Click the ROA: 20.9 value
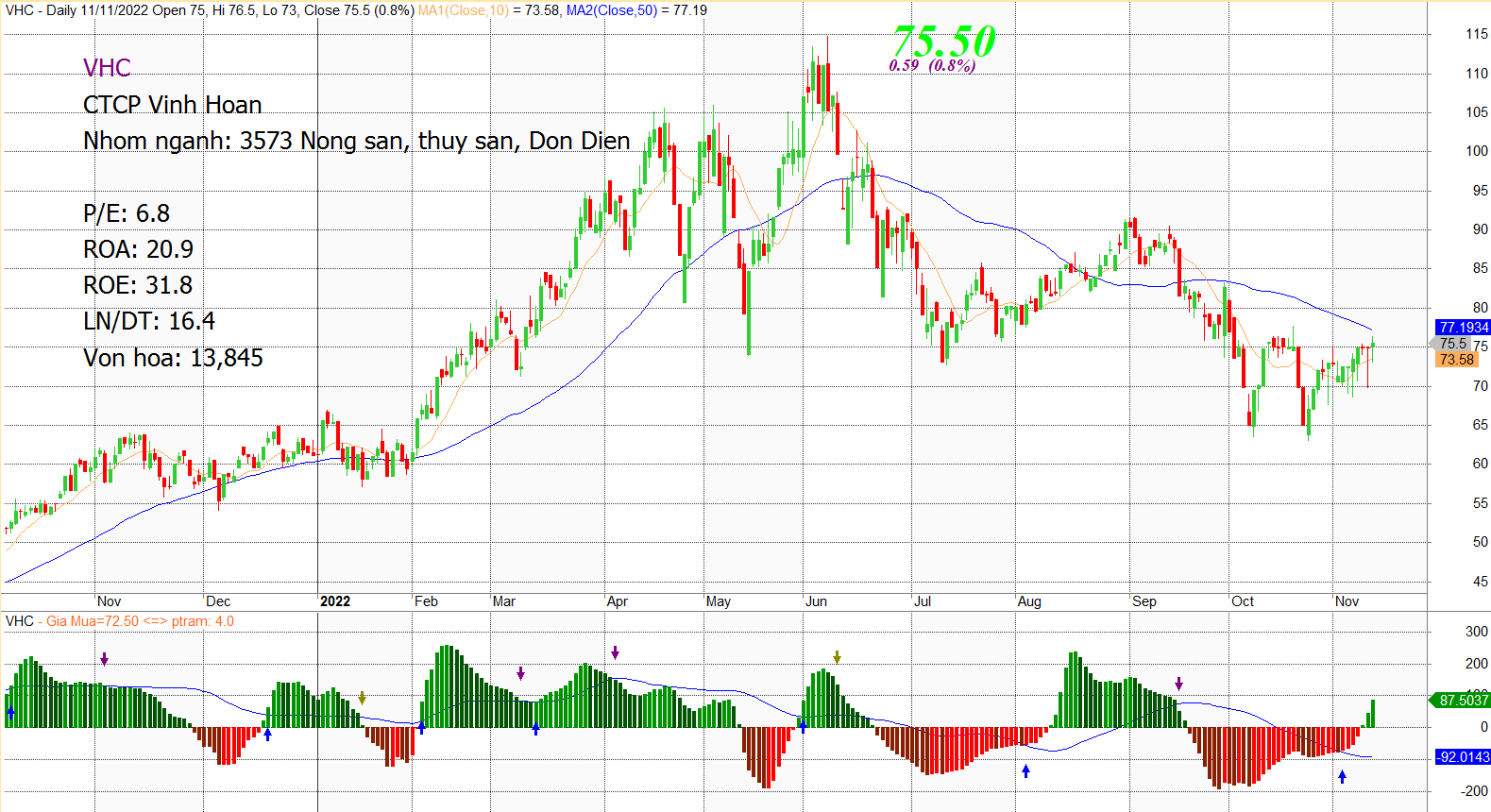The height and width of the screenshot is (812, 1491). tap(138, 249)
